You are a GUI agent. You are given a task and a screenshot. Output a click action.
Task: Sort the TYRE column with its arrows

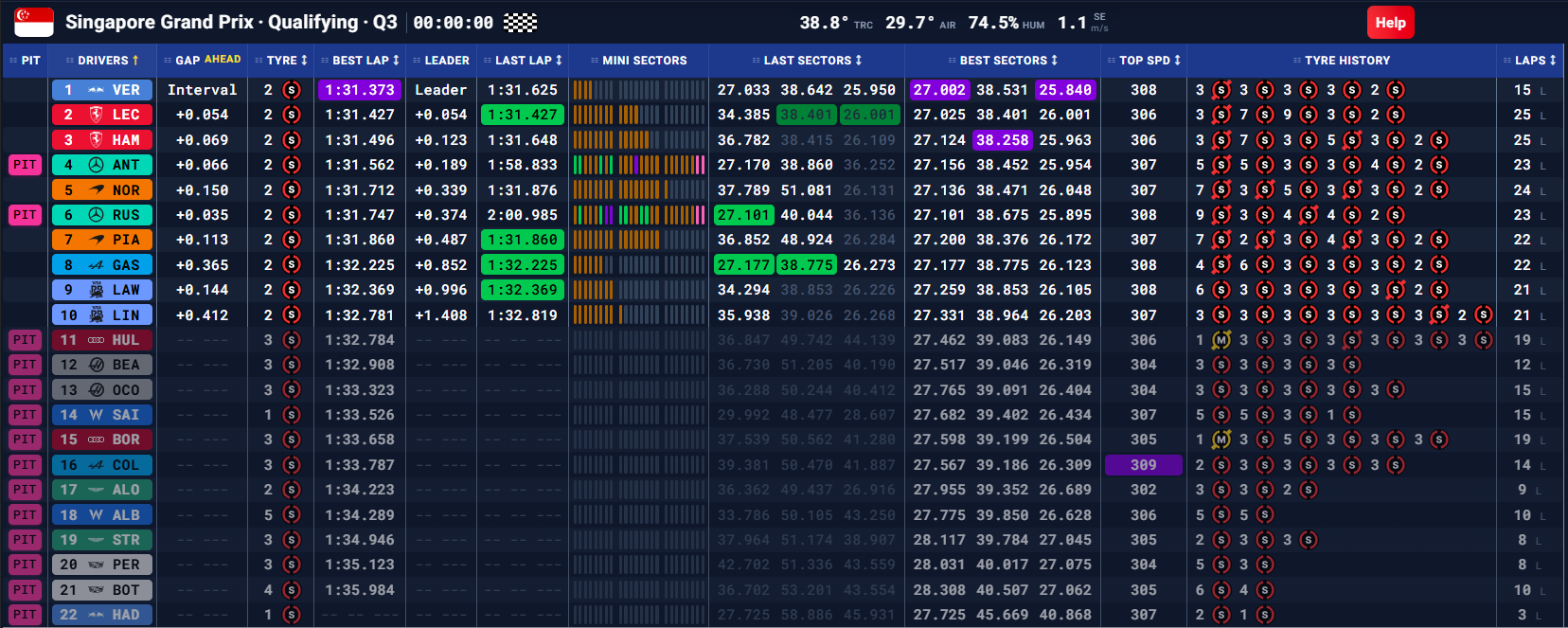click(x=304, y=61)
